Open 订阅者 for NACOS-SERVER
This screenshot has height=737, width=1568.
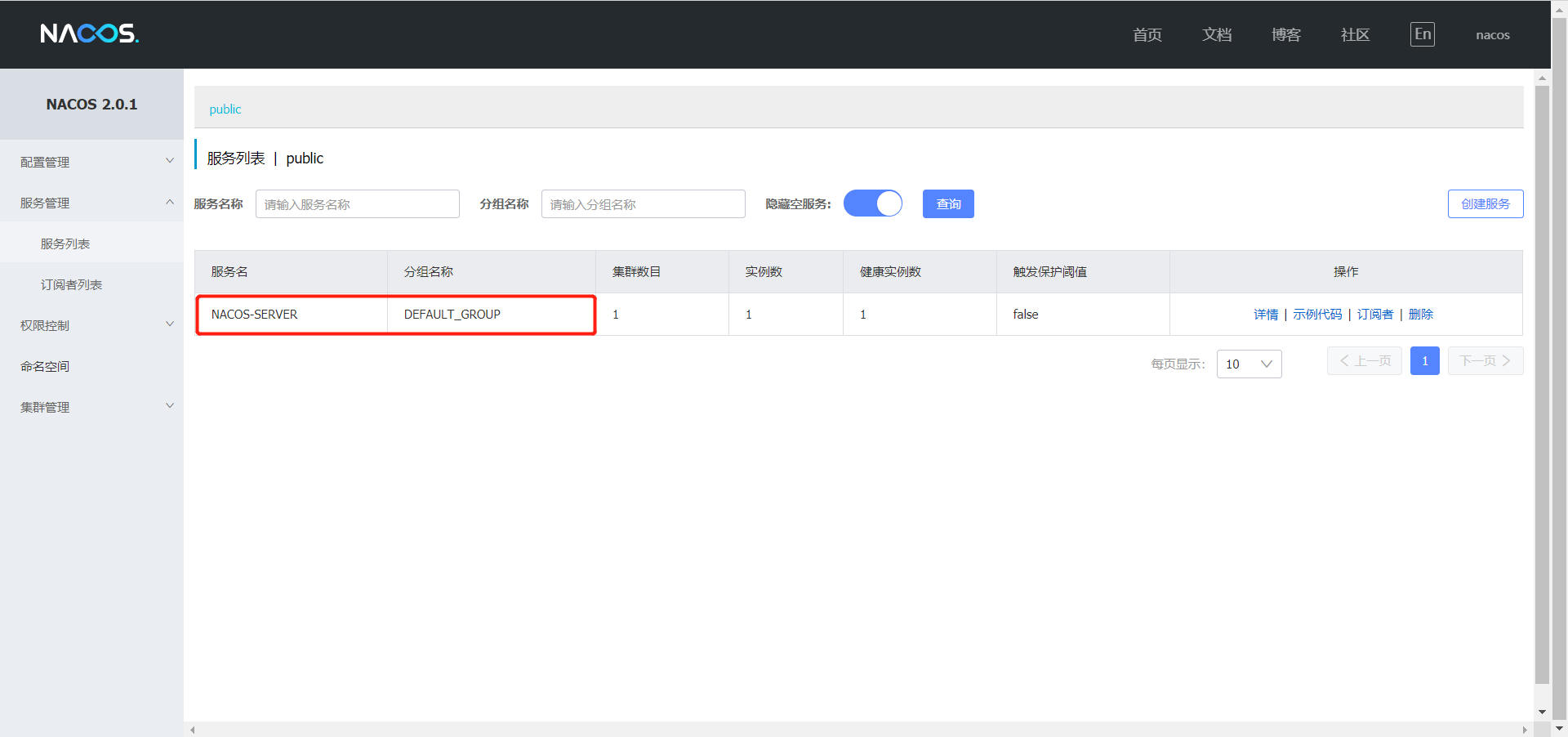(1375, 315)
